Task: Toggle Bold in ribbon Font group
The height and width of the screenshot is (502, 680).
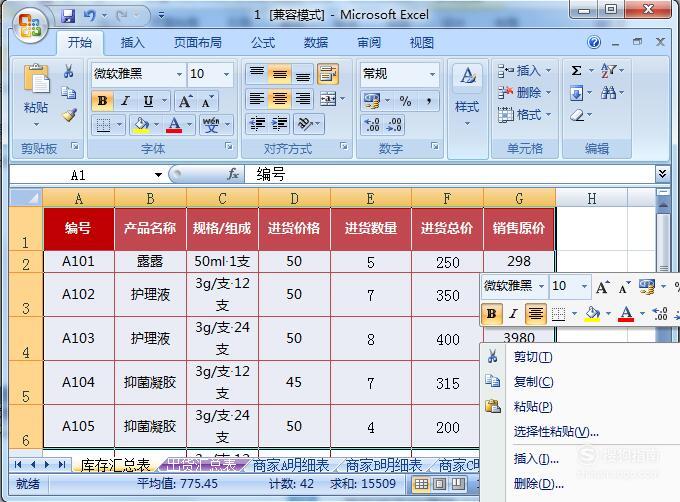Action: [102, 101]
